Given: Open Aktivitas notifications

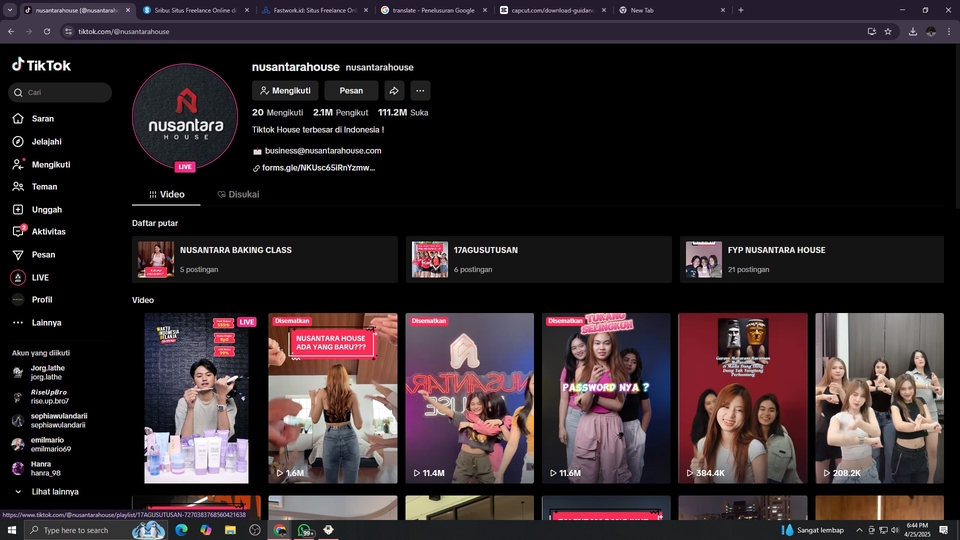Looking at the screenshot, I should pos(39,231).
